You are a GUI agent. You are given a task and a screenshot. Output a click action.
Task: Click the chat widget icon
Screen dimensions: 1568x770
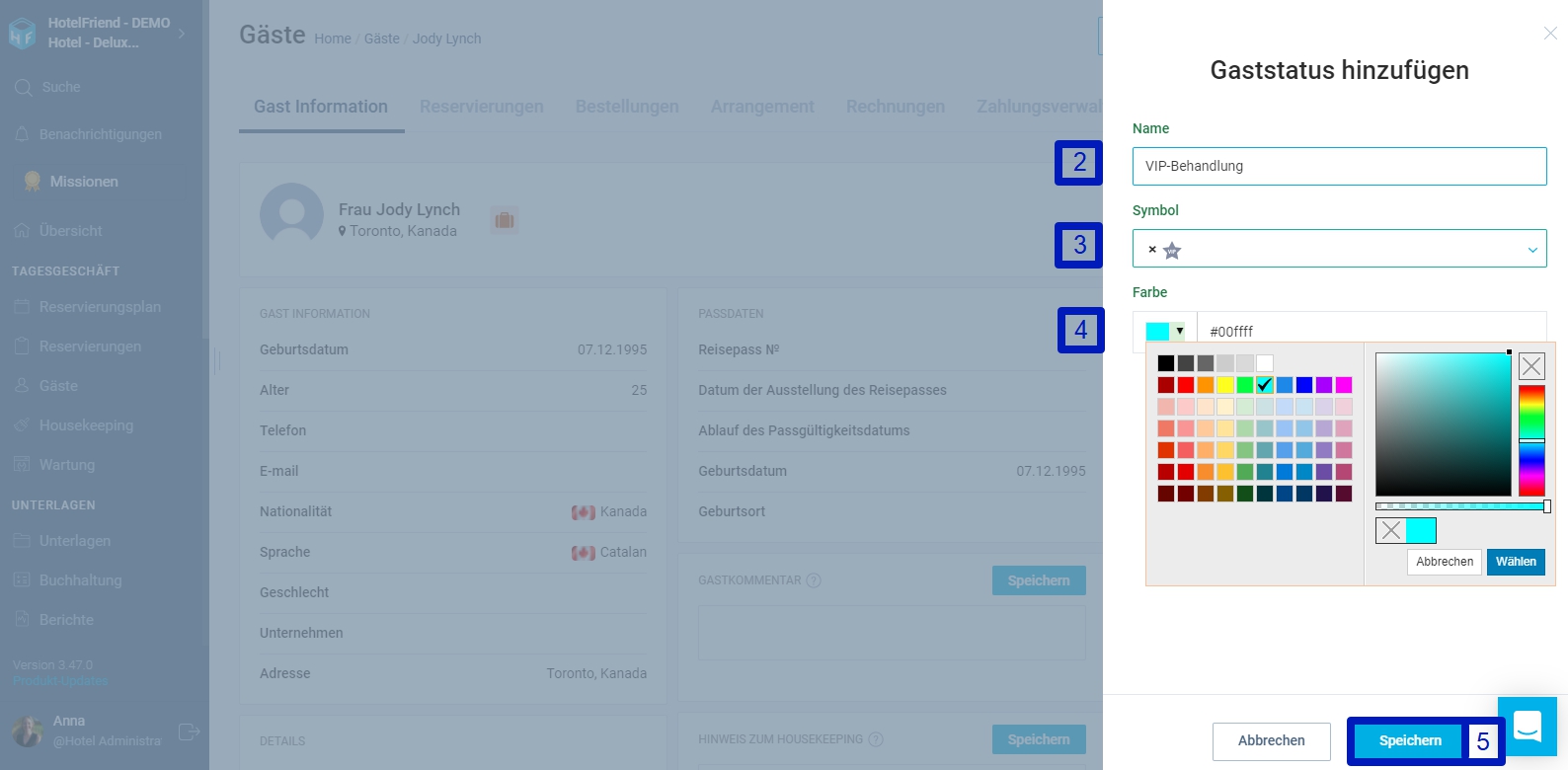pyautogui.click(x=1528, y=728)
